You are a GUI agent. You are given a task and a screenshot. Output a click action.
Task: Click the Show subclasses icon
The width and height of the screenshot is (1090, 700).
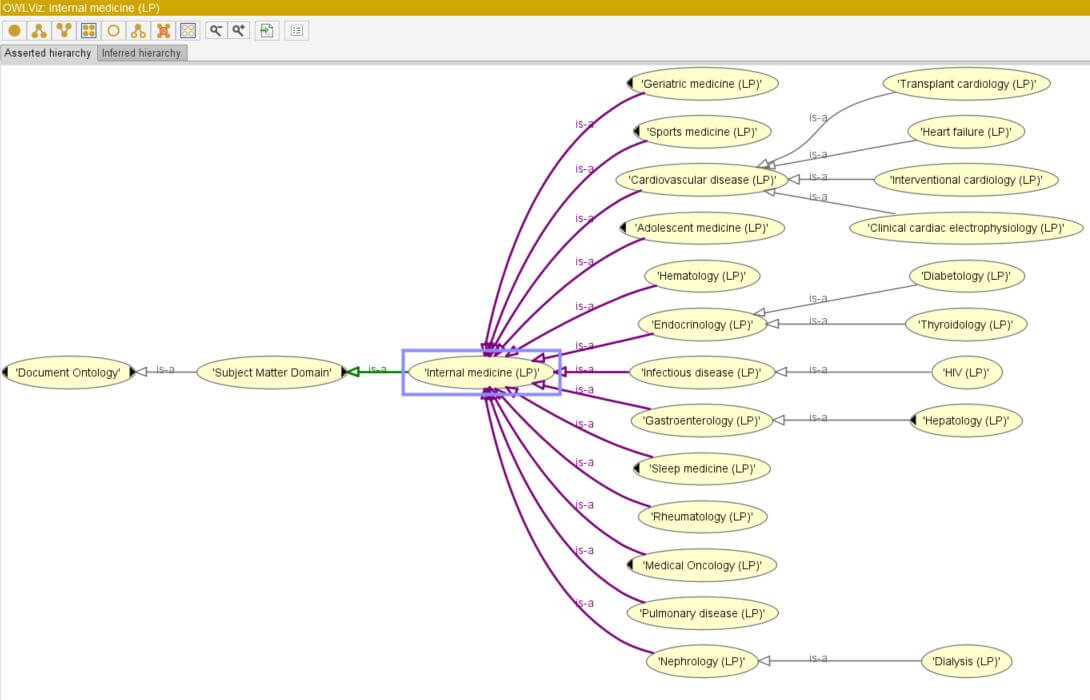click(x=39, y=31)
